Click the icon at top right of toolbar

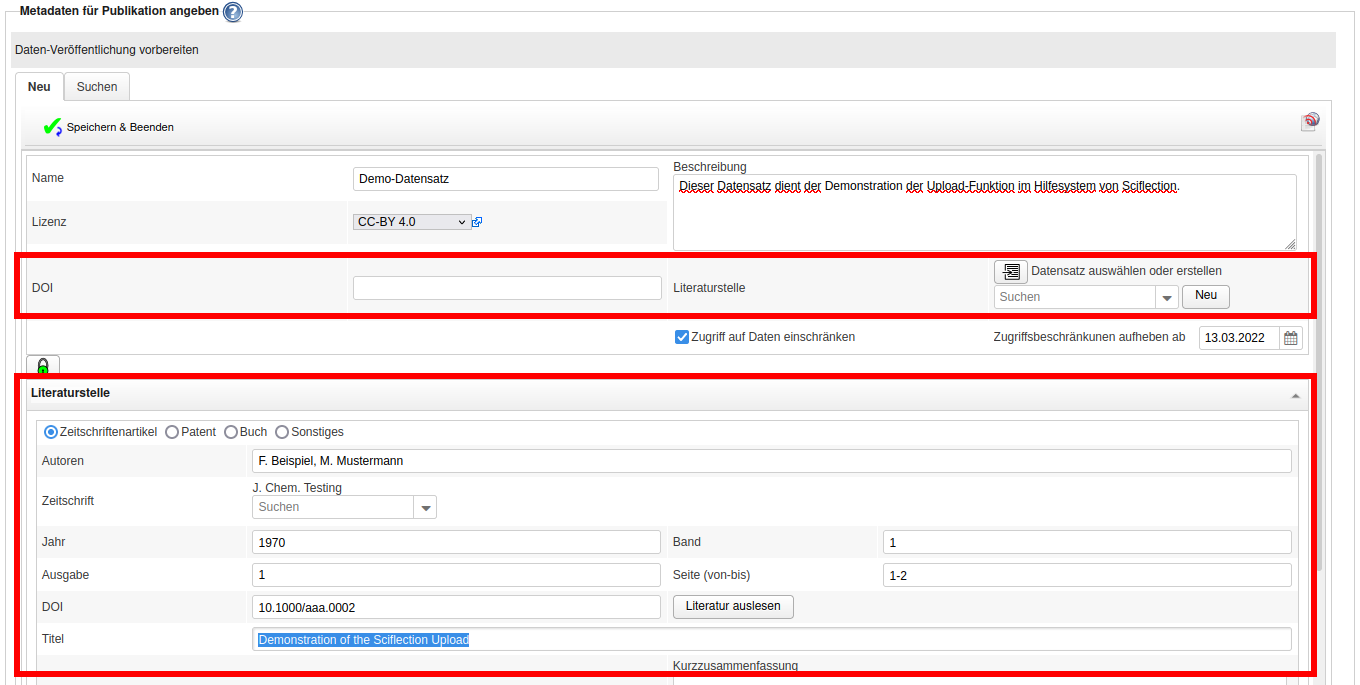1310,122
